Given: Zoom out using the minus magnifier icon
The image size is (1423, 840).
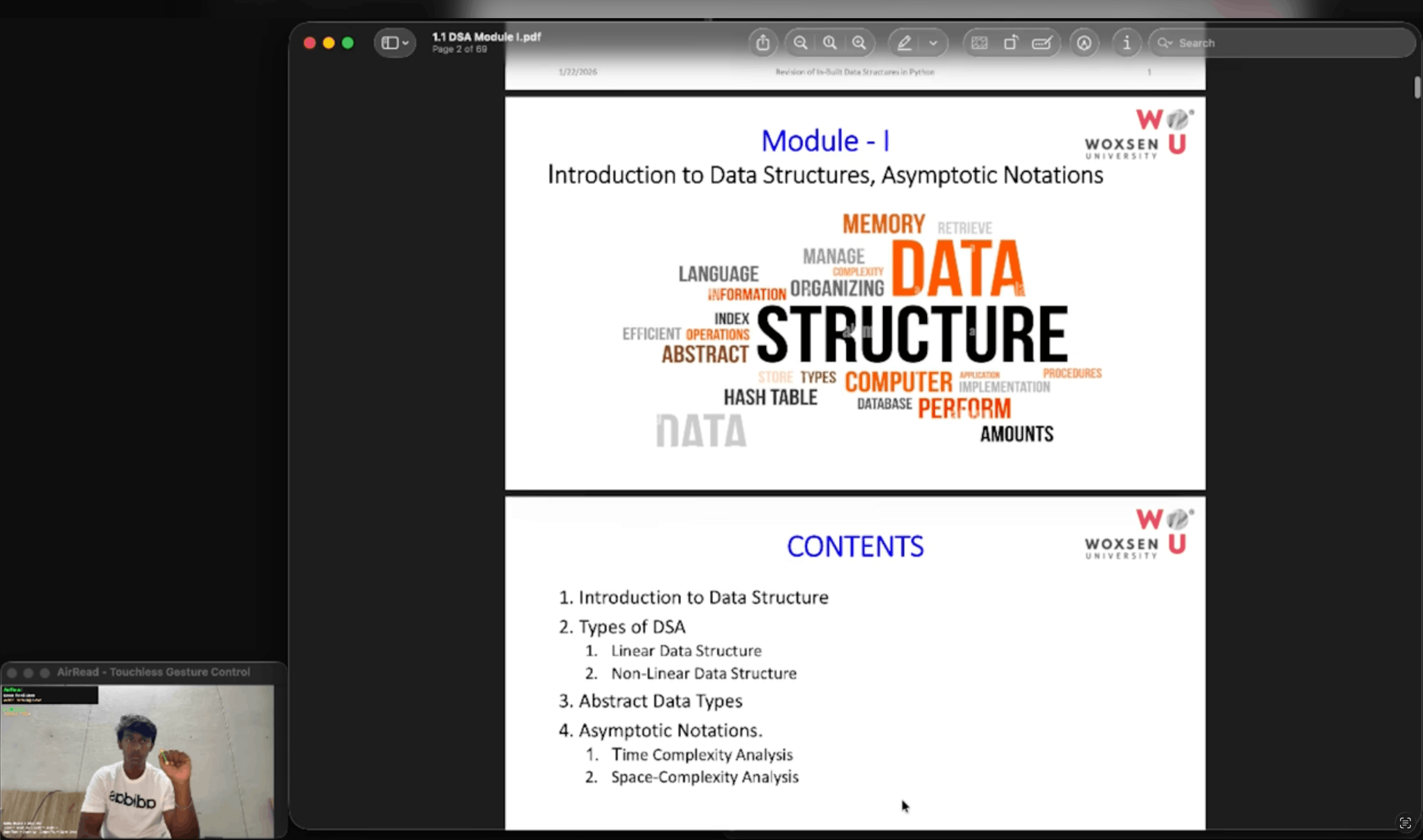Looking at the screenshot, I should [x=800, y=43].
